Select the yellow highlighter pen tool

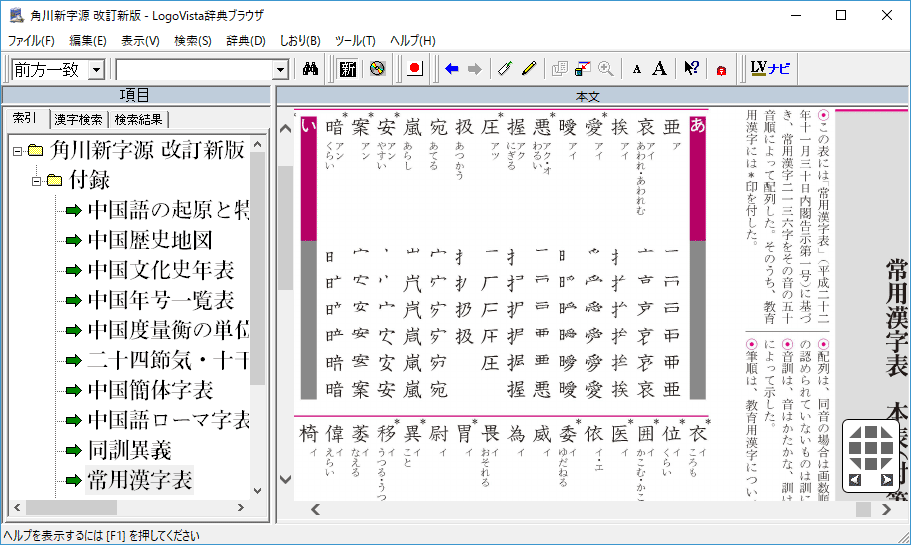529,69
